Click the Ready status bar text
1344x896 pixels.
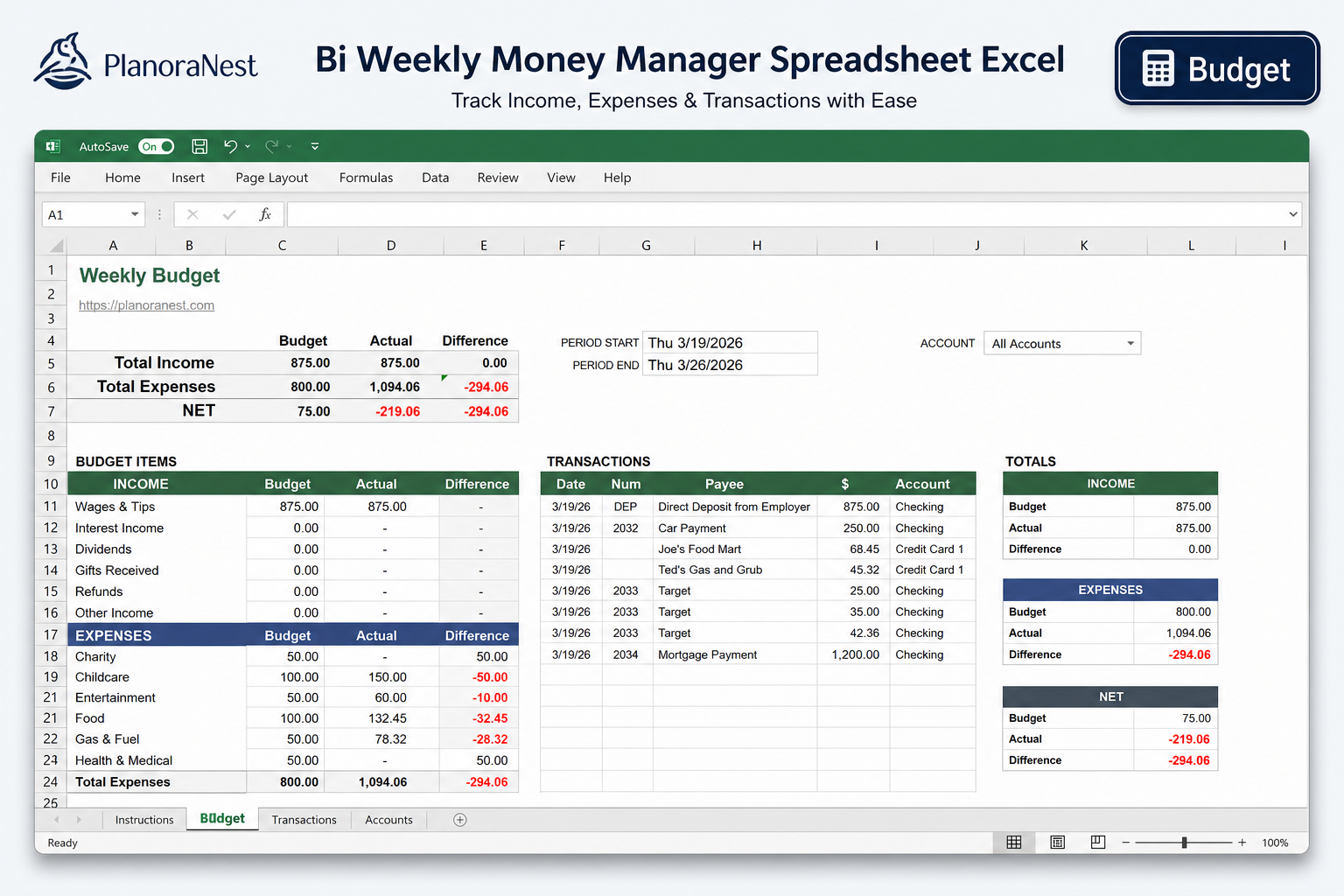click(x=62, y=843)
